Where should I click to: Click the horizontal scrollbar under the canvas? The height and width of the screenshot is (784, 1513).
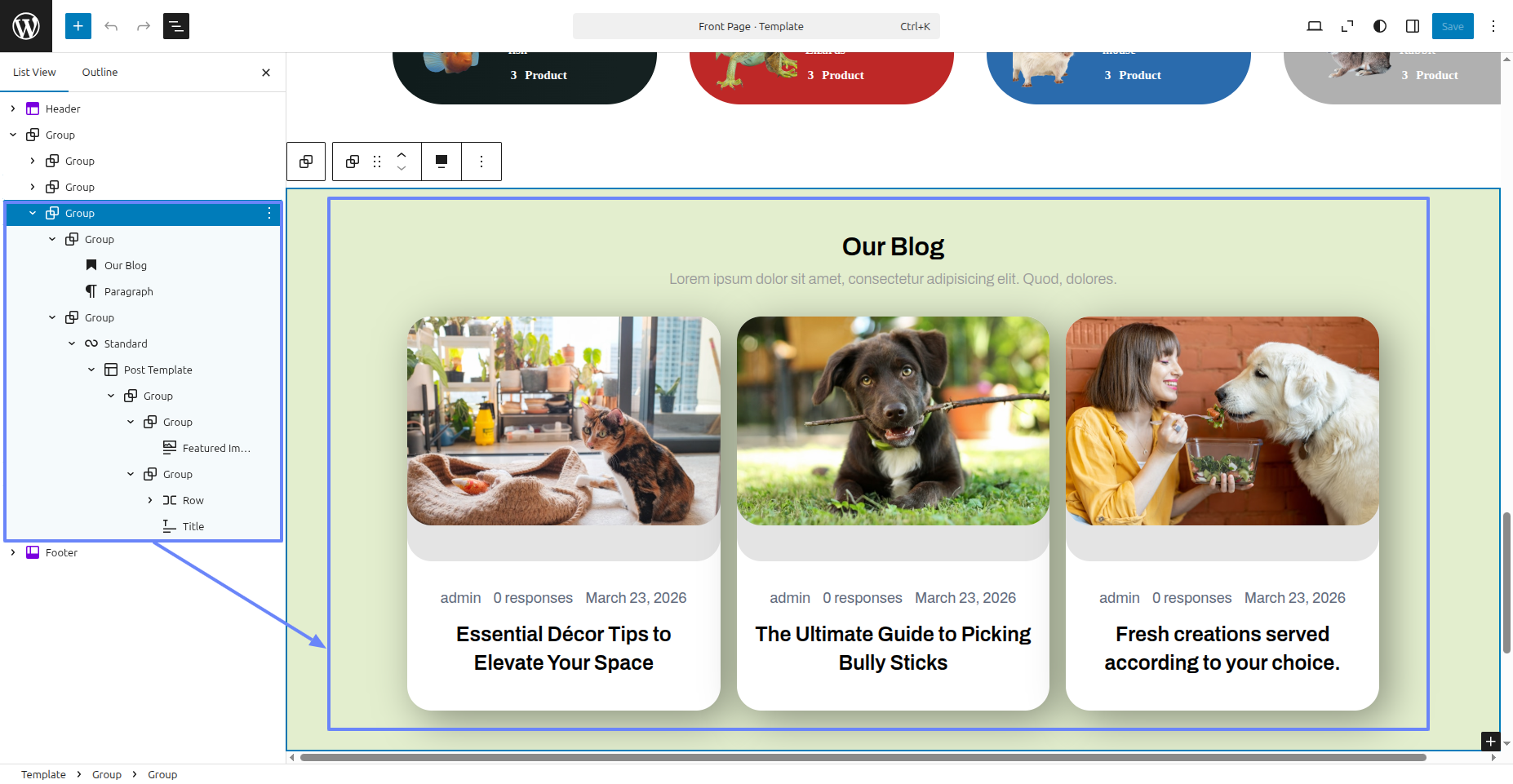coord(863,757)
